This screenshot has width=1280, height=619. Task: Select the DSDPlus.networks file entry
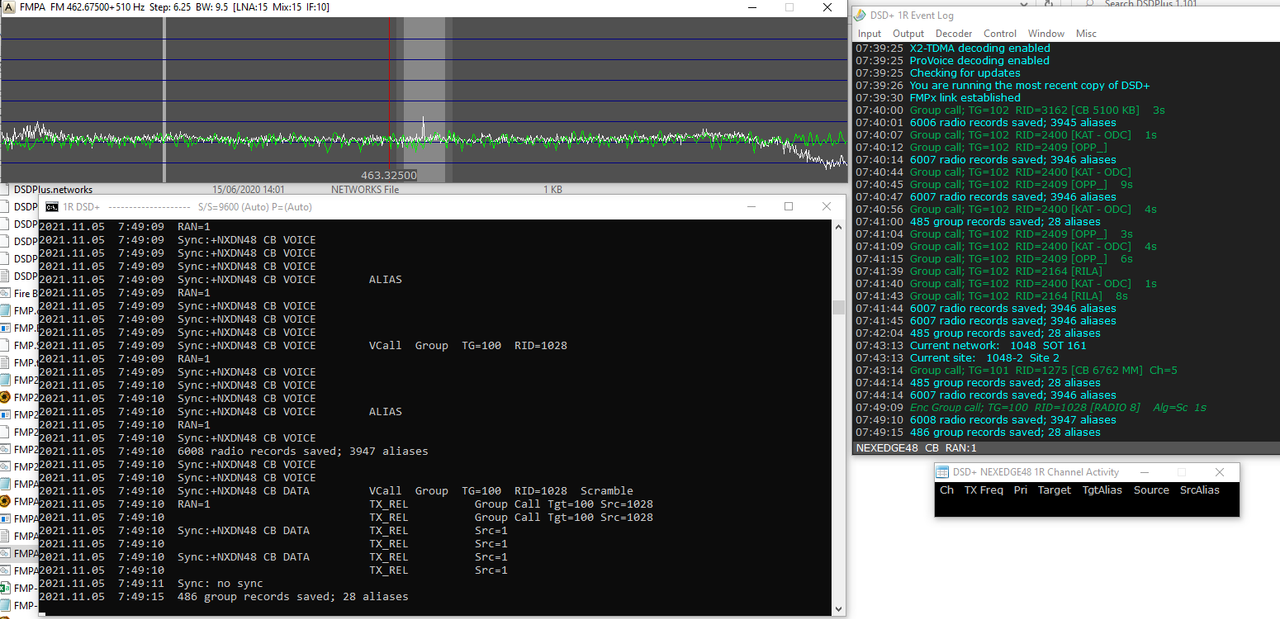click(54, 189)
